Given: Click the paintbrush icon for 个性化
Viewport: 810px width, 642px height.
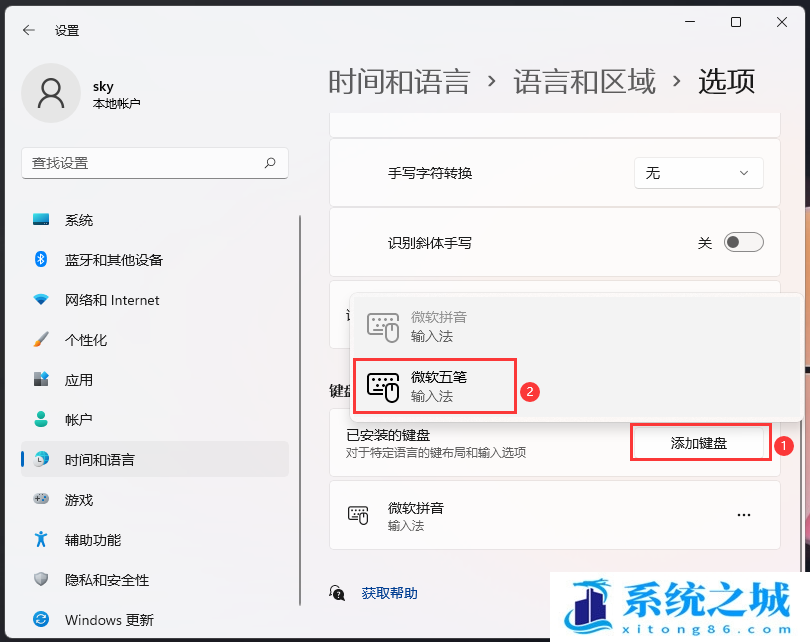Looking at the screenshot, I should [41, 339].
